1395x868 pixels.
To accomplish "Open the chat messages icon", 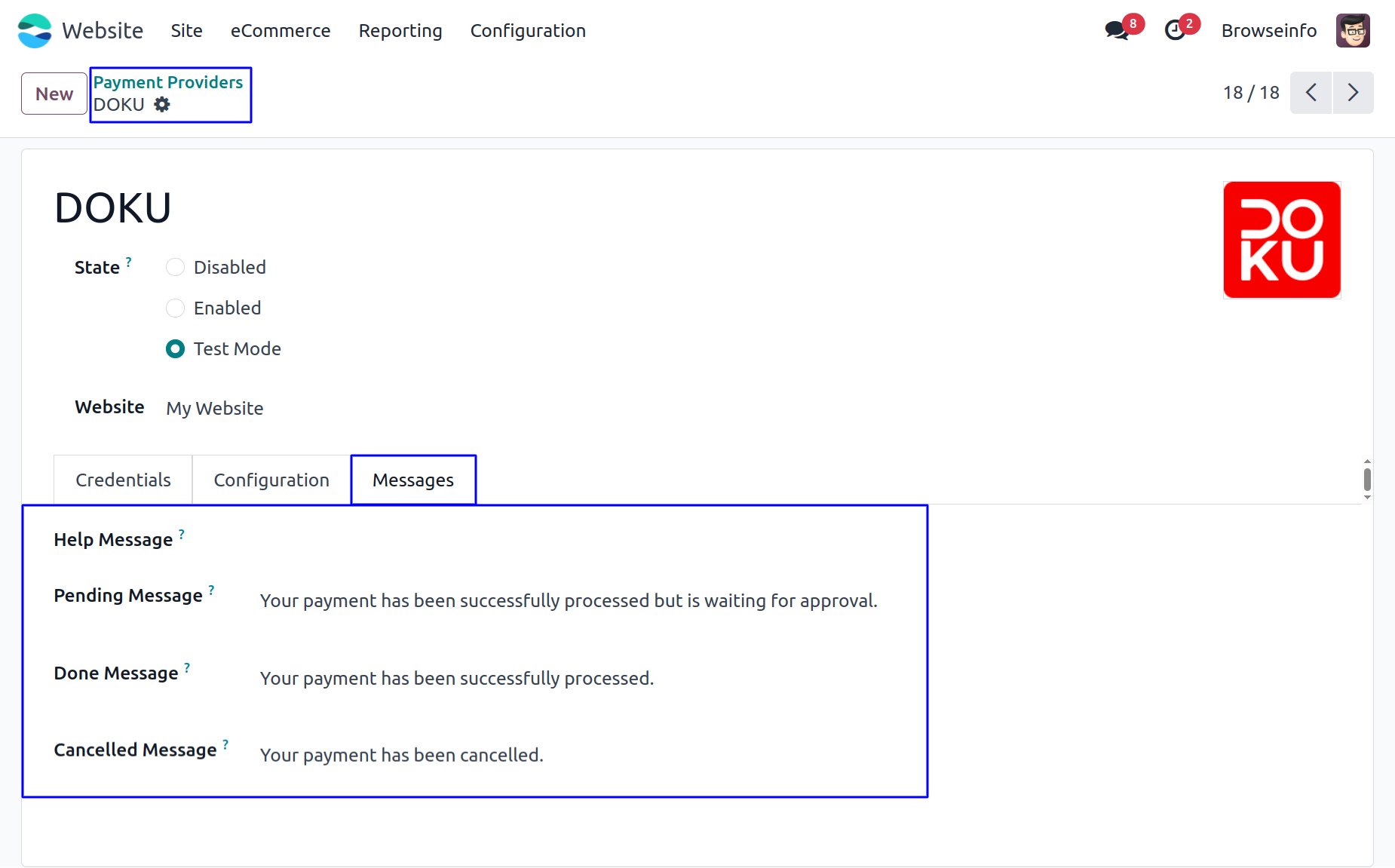I will [x=1116, y=30].
